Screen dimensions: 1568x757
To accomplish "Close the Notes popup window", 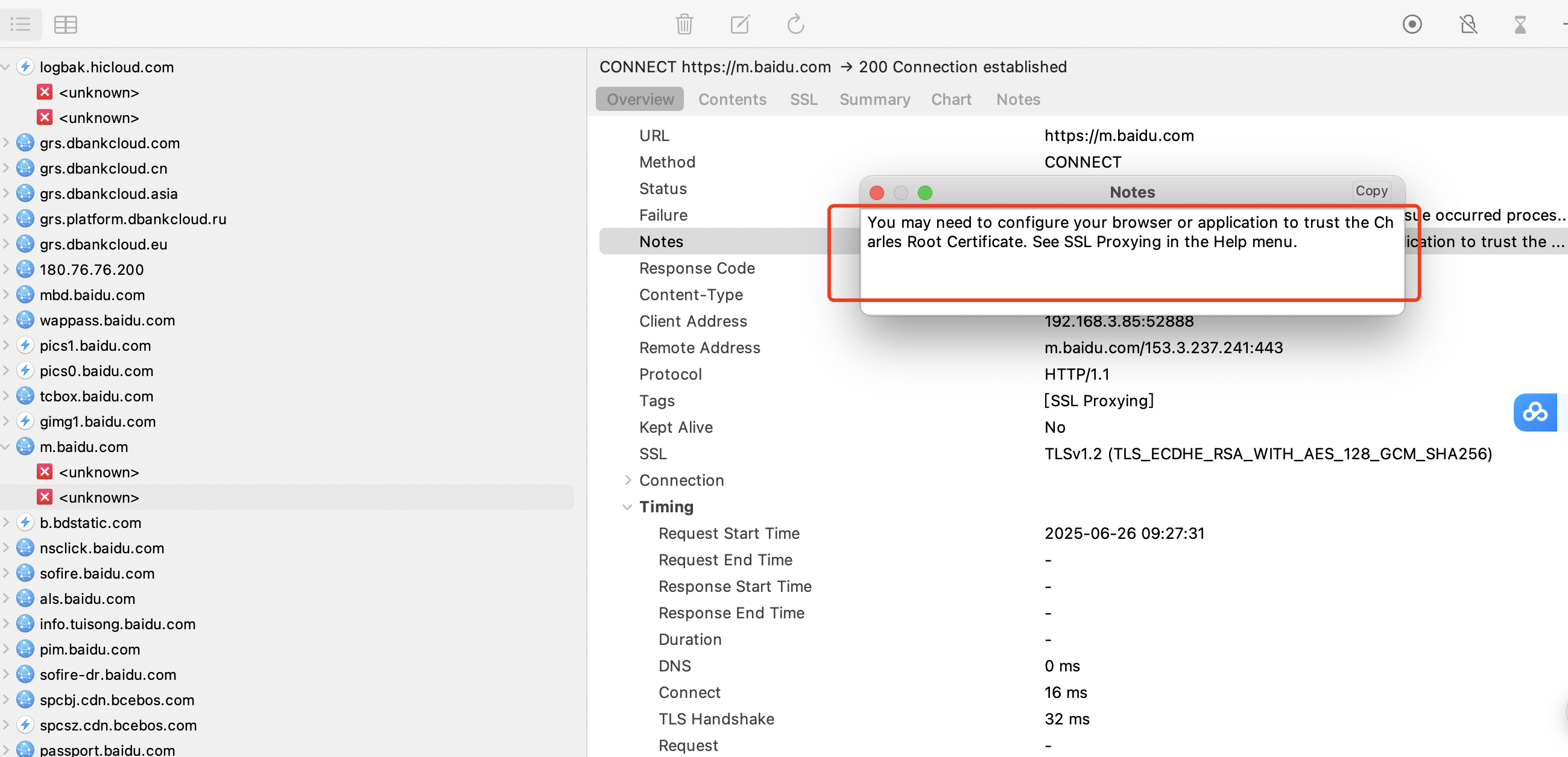I will 876,193.
